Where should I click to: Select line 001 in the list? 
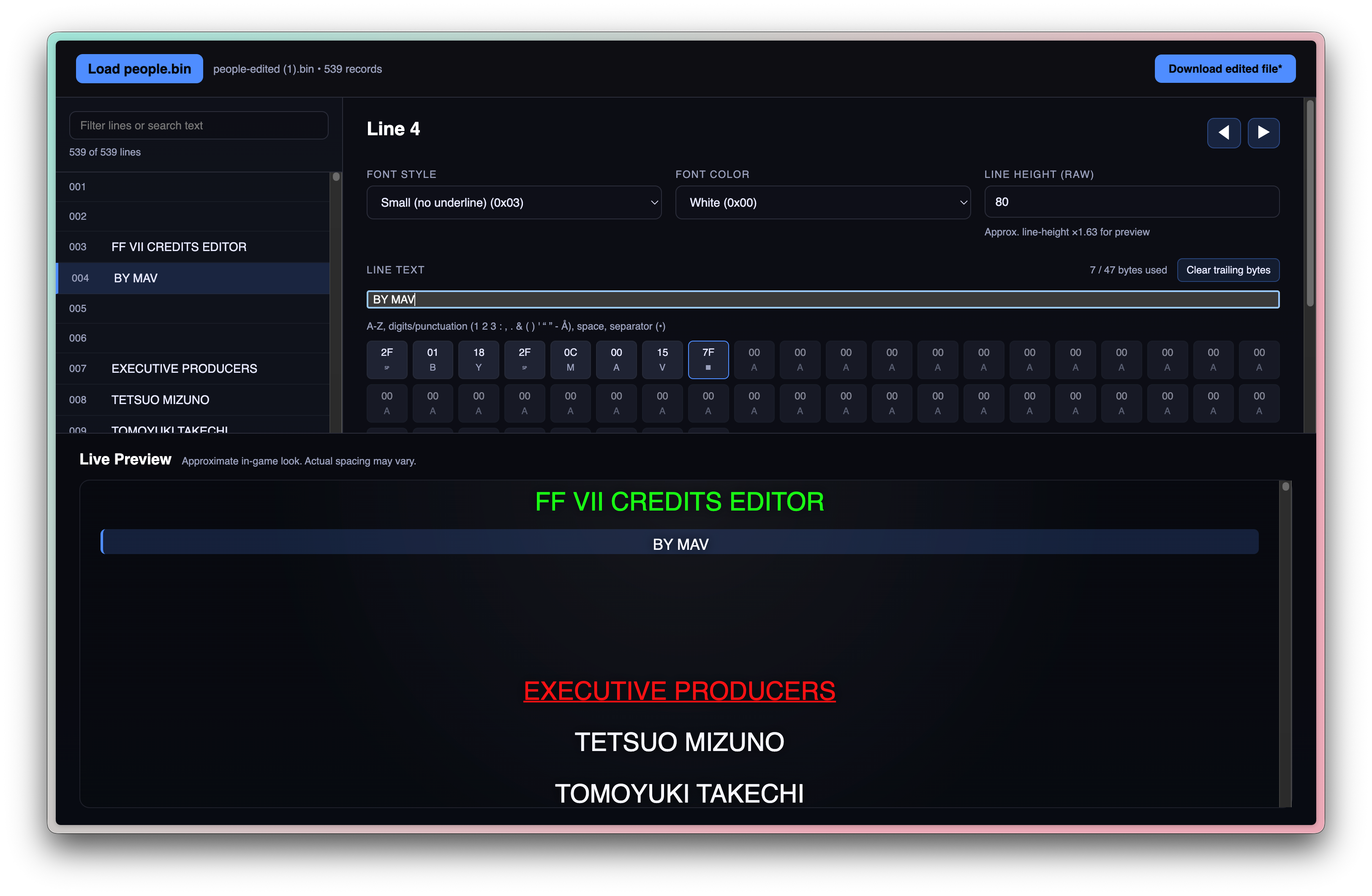click(x=193, y=187)
